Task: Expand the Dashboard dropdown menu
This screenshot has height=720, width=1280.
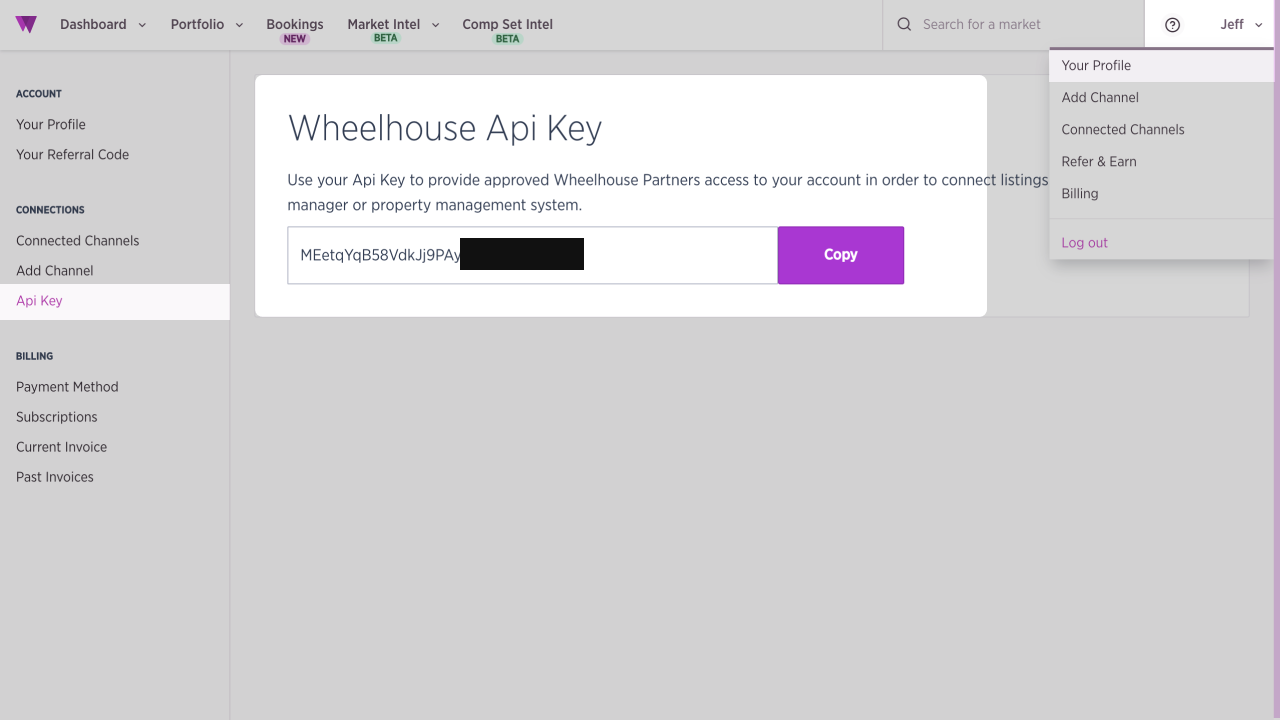Action: click(103, 25)
